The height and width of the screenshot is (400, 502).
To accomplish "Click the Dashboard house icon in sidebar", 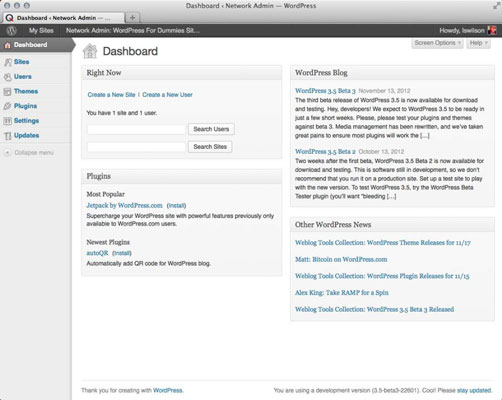I will (7, 45).
